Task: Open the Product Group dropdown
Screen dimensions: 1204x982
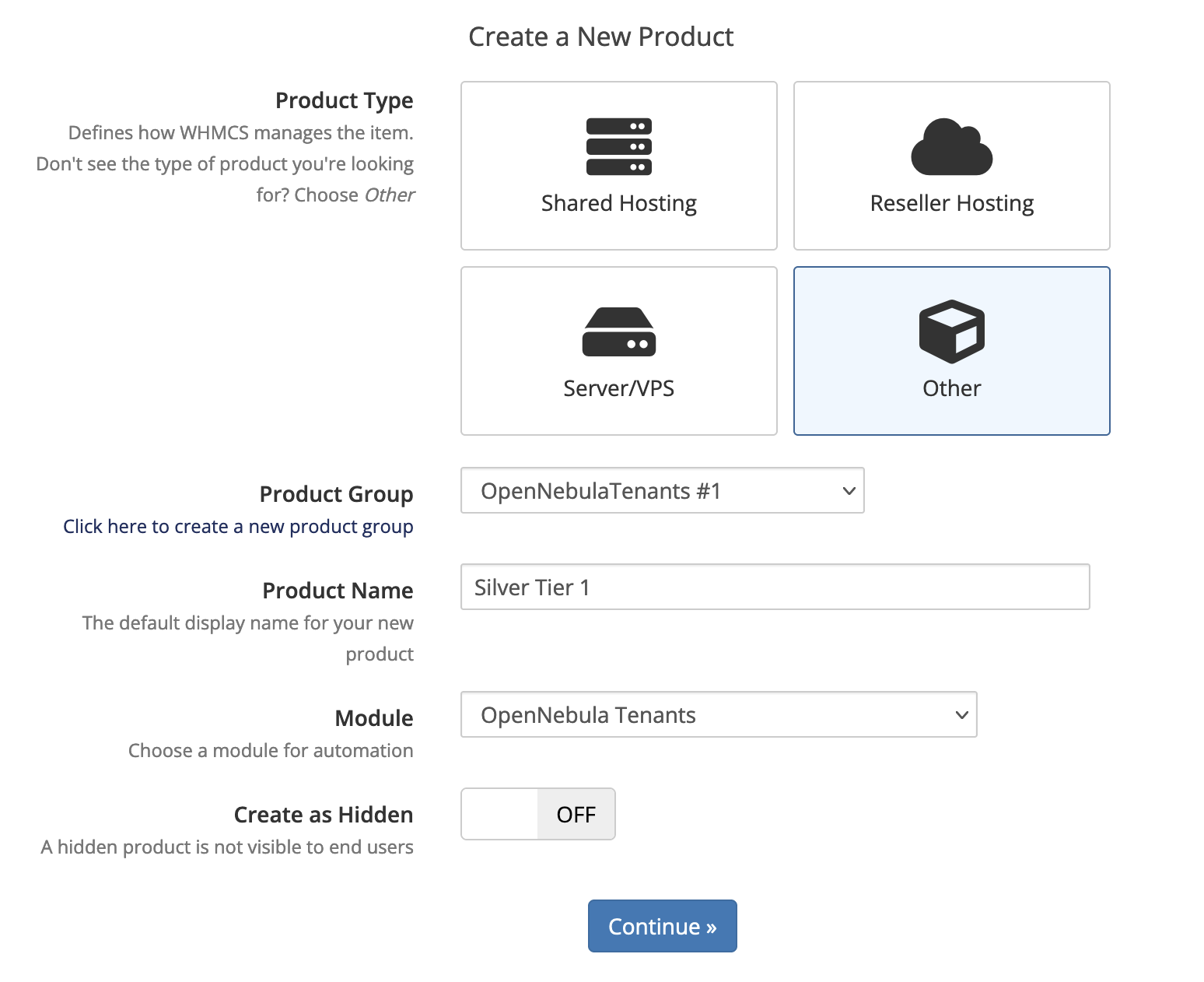Action: click(661, 490)
